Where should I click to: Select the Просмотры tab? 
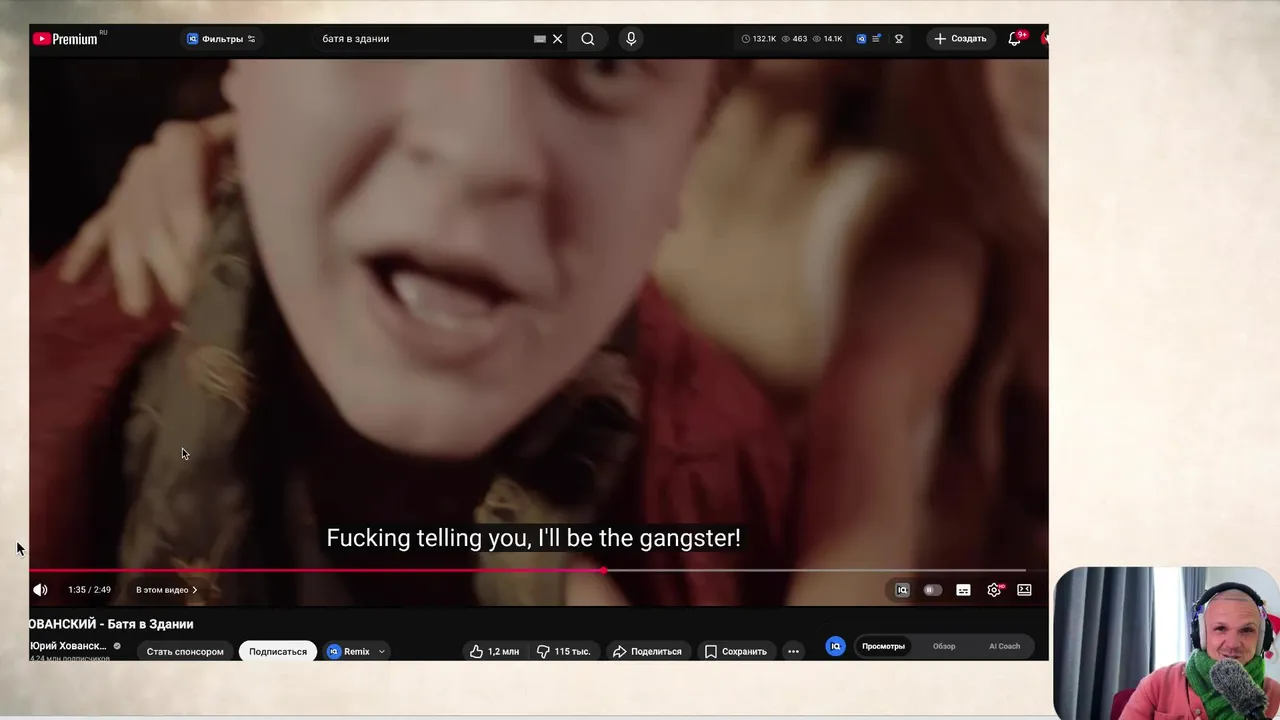[x=883, y=646]
